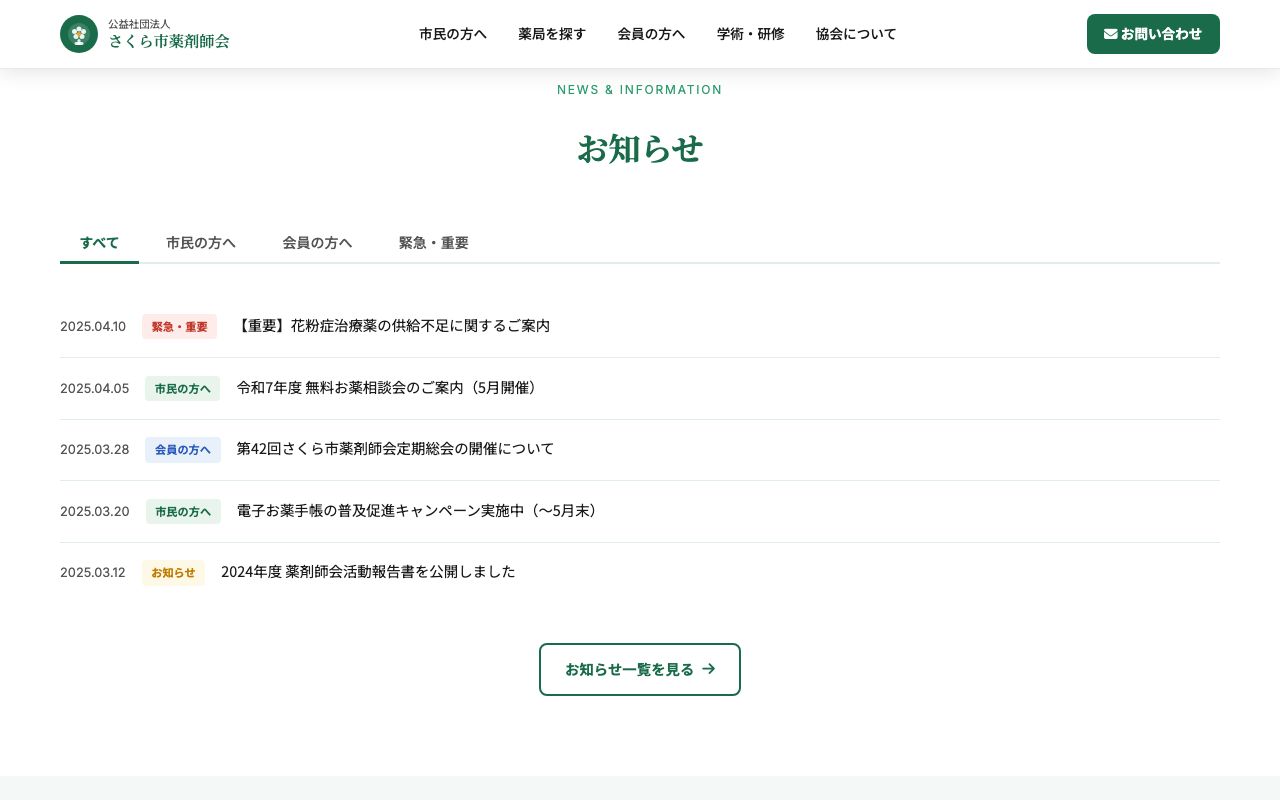Open the 学術・研修 navigation menu item
The height and width of the screenshot is (800, 1280).
click(x=751, y=33)
